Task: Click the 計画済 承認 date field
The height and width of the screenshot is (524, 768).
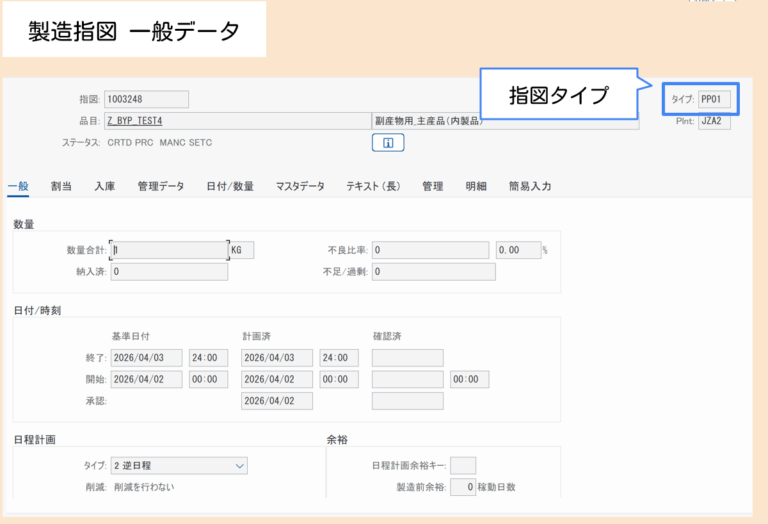Action: (277, 401)
